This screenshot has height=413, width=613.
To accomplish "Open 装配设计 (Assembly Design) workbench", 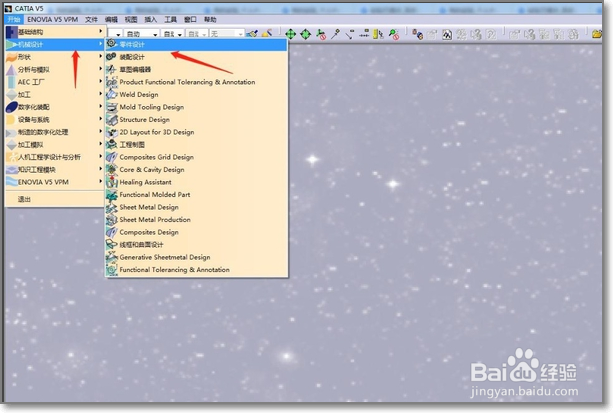I will coord(197,57).
